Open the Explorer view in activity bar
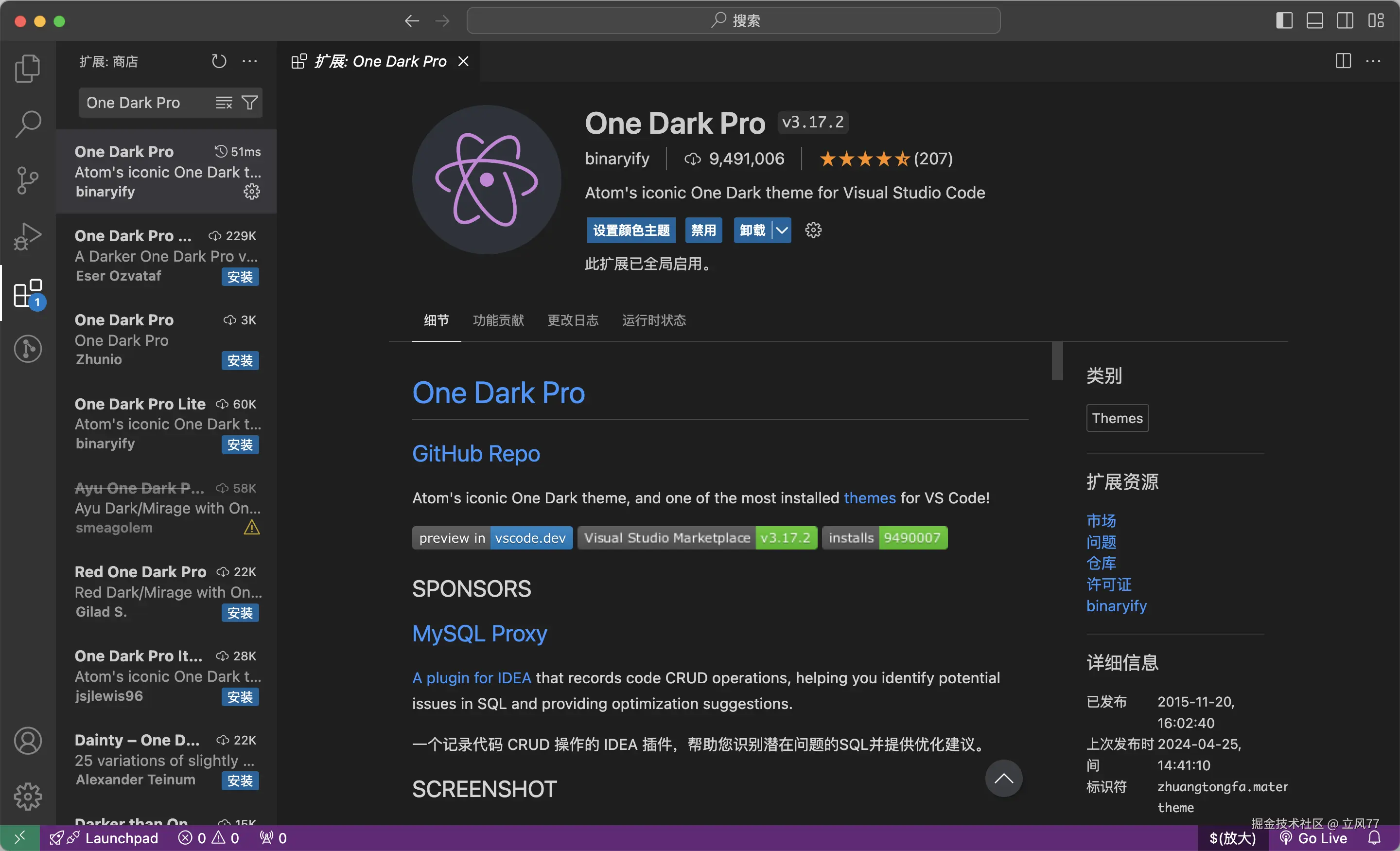The image size is (1400, 851). 27,68
